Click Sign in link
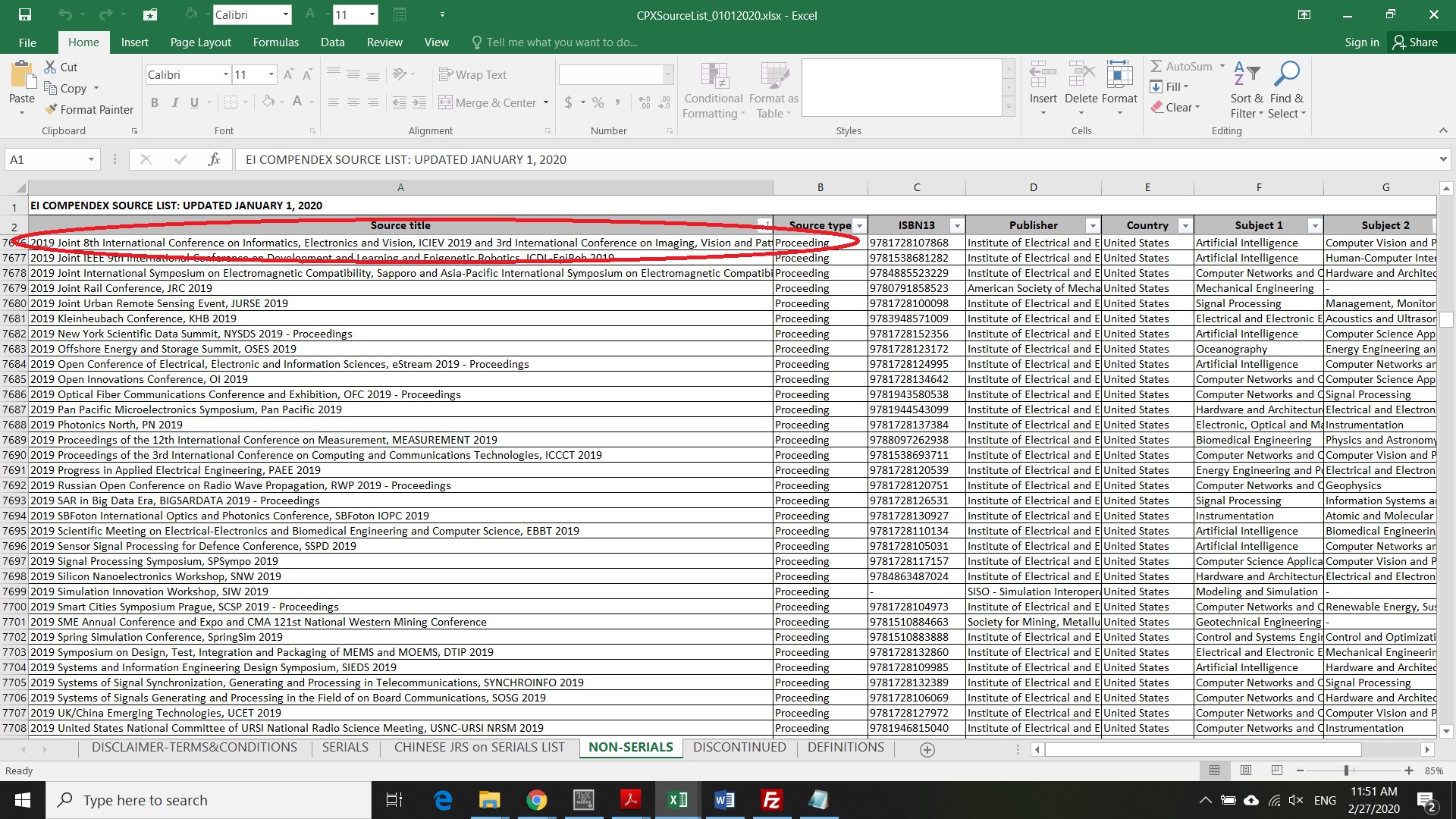 pos(1361,42)
